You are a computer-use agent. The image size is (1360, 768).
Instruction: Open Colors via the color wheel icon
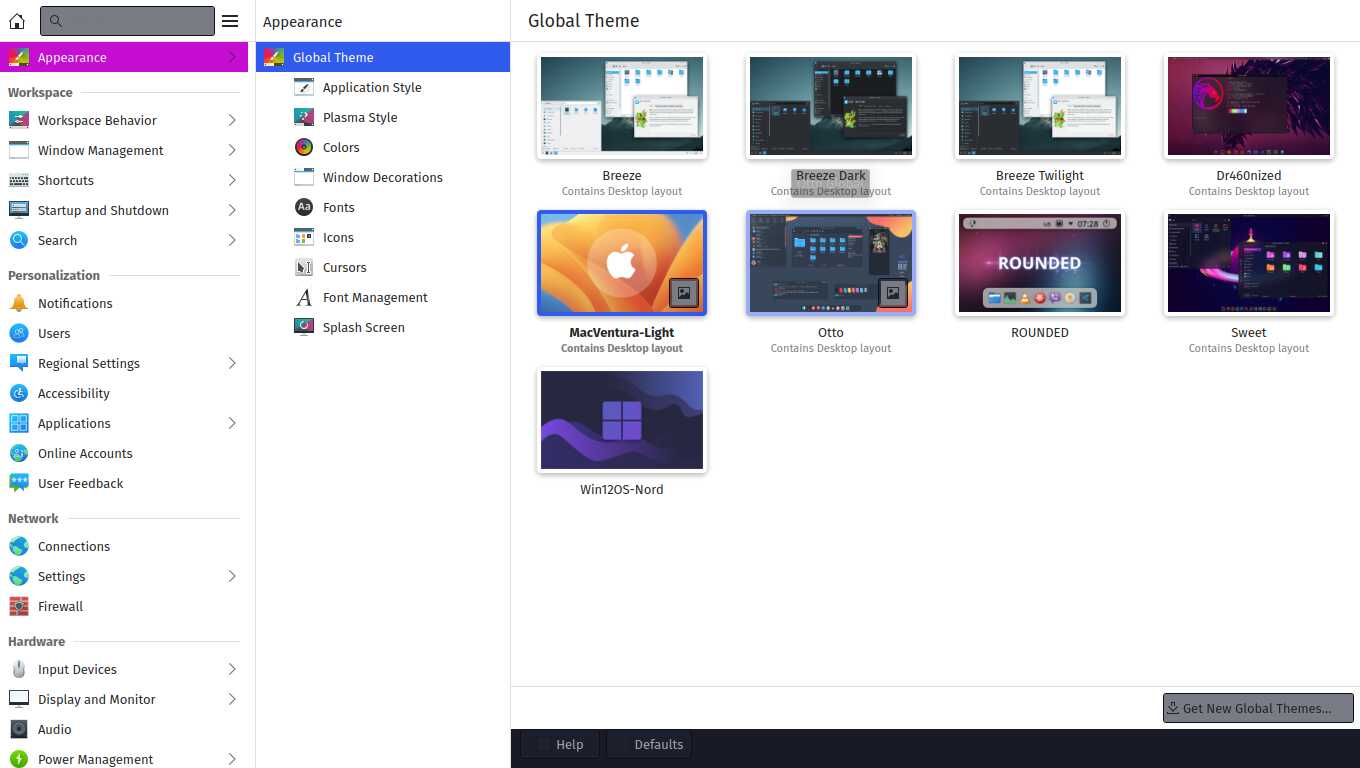[x=304, y=147]
